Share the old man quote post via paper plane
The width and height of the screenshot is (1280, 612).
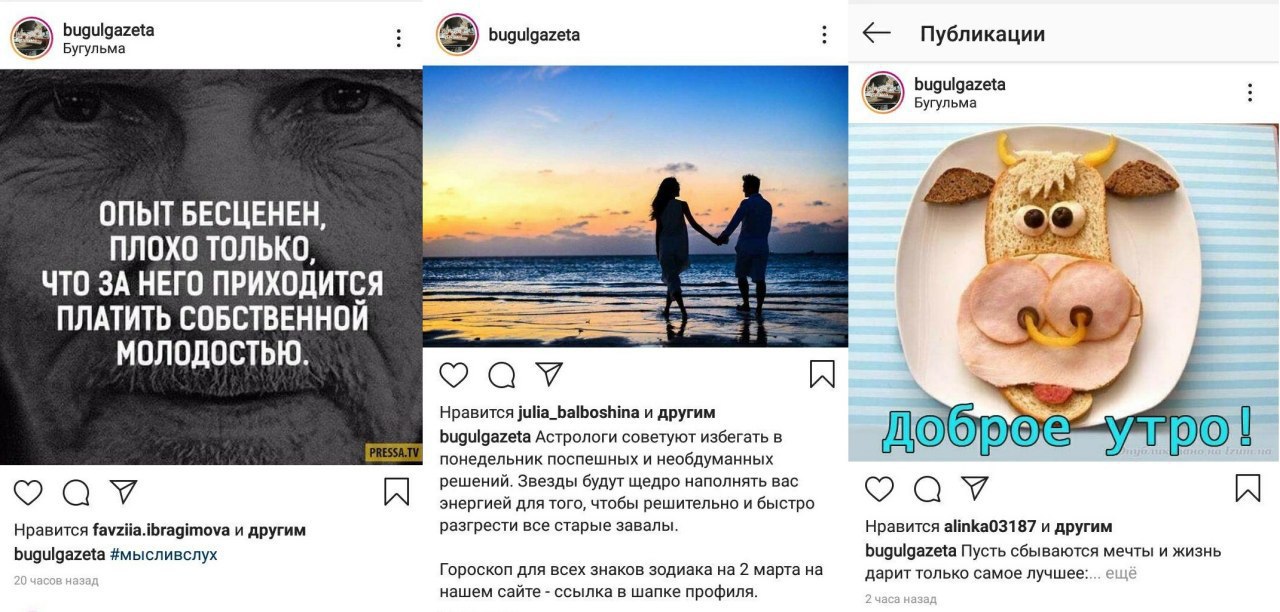coord(123,492)
